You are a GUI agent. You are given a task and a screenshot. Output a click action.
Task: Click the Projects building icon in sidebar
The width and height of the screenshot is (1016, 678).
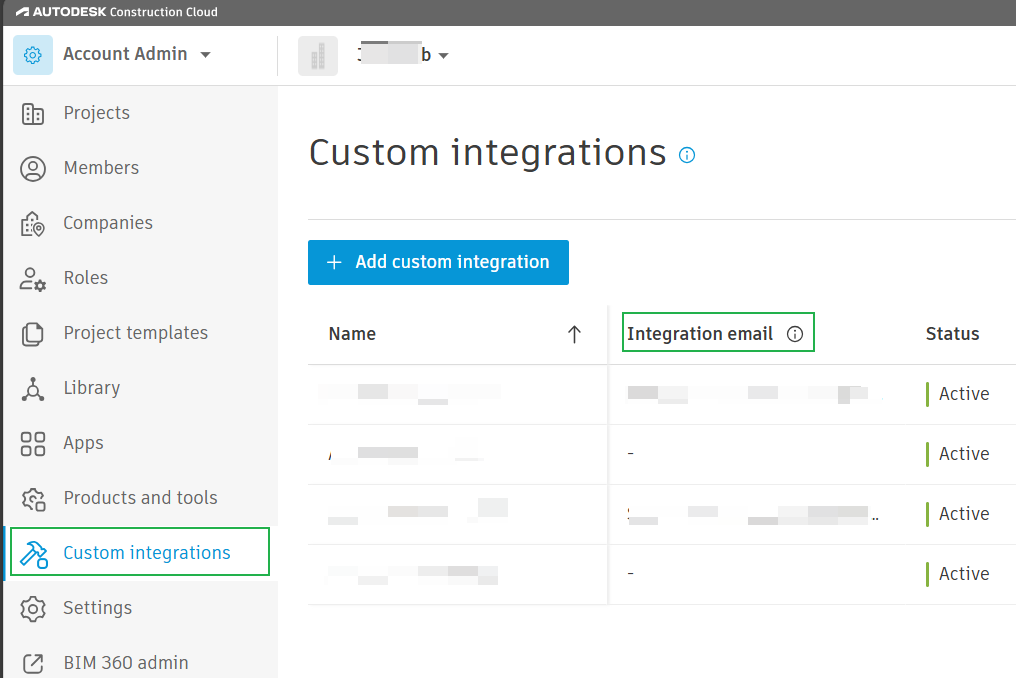[x=33, y=114]
